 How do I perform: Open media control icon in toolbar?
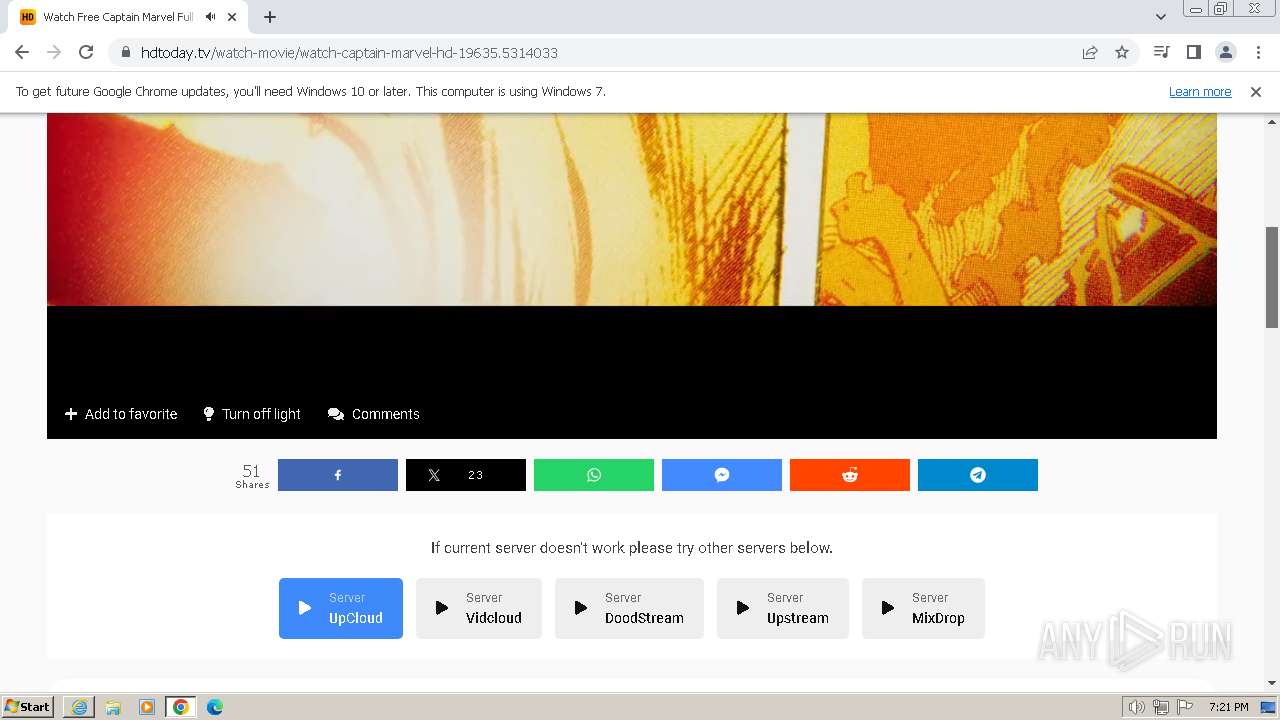click(x=1161, y=52)
